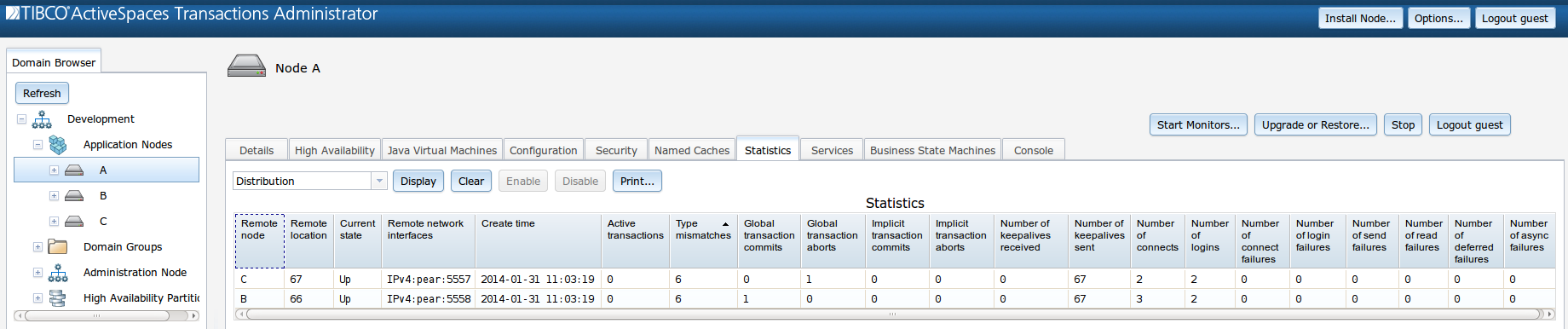The height and width of the screenshot is (329, 1568).
Task: Click the Domain Groups folder icon
Action: [58, 247]
